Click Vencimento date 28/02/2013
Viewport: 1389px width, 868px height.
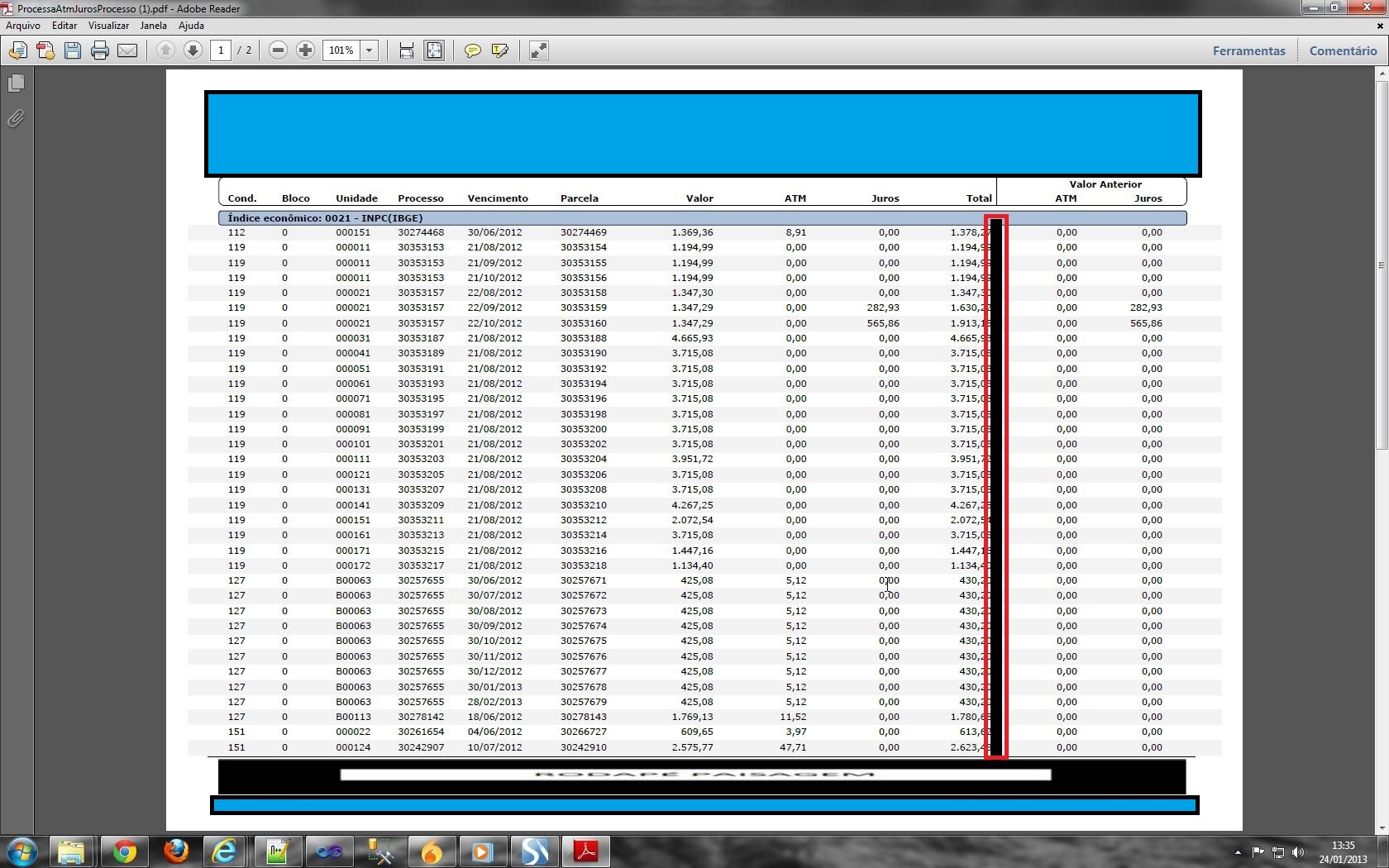[494, 702]
